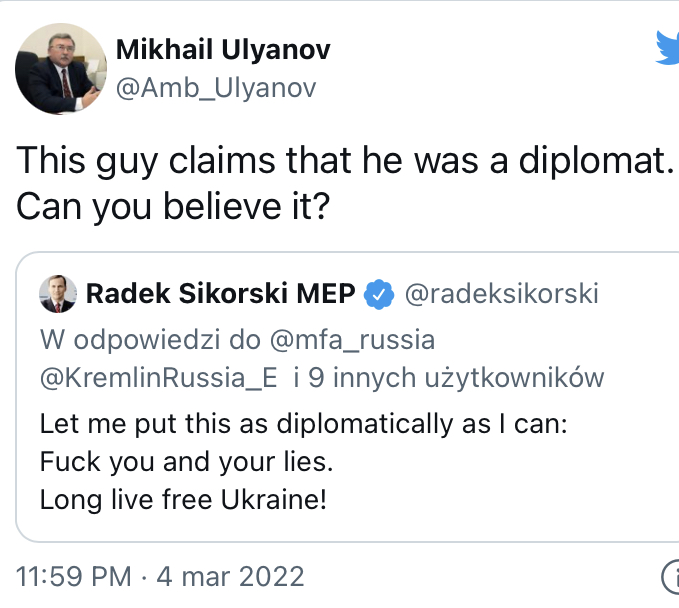Open Radek Sikorski's small avatar
Screen dimensions: 679x608
56,295
